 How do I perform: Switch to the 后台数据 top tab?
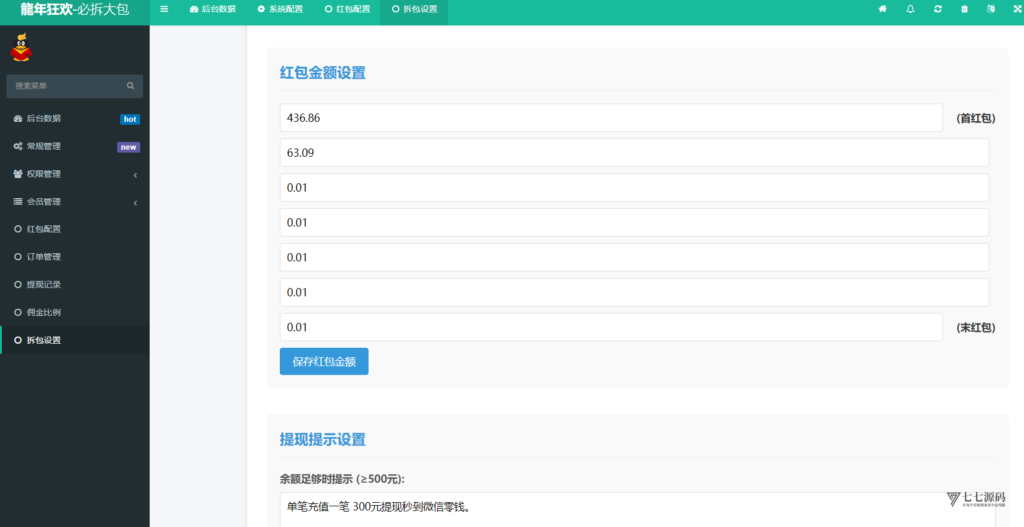pyautogui.click(x=213, y=9)
